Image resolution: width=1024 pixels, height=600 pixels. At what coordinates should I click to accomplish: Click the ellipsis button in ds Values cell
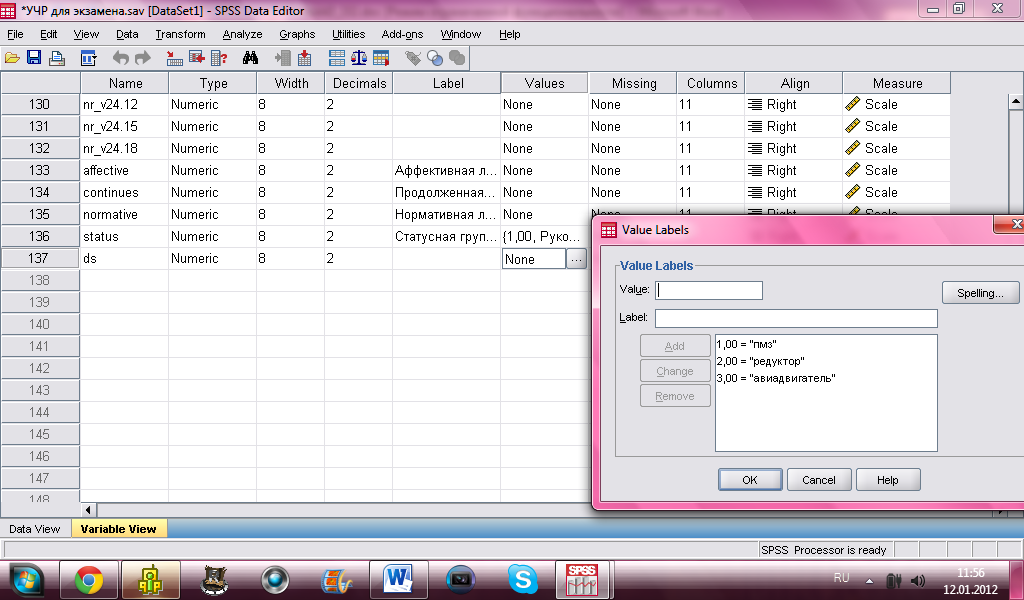point(576,259)
